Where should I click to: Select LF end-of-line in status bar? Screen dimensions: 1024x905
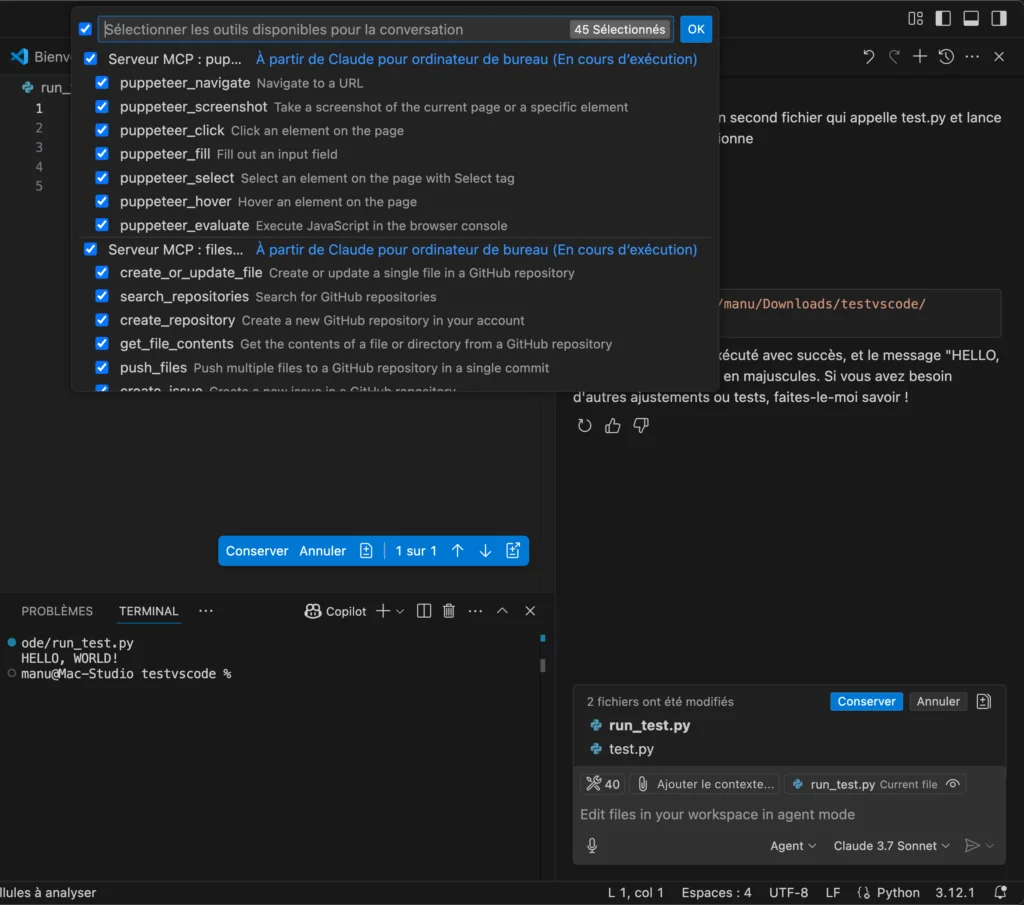(833, 893)
